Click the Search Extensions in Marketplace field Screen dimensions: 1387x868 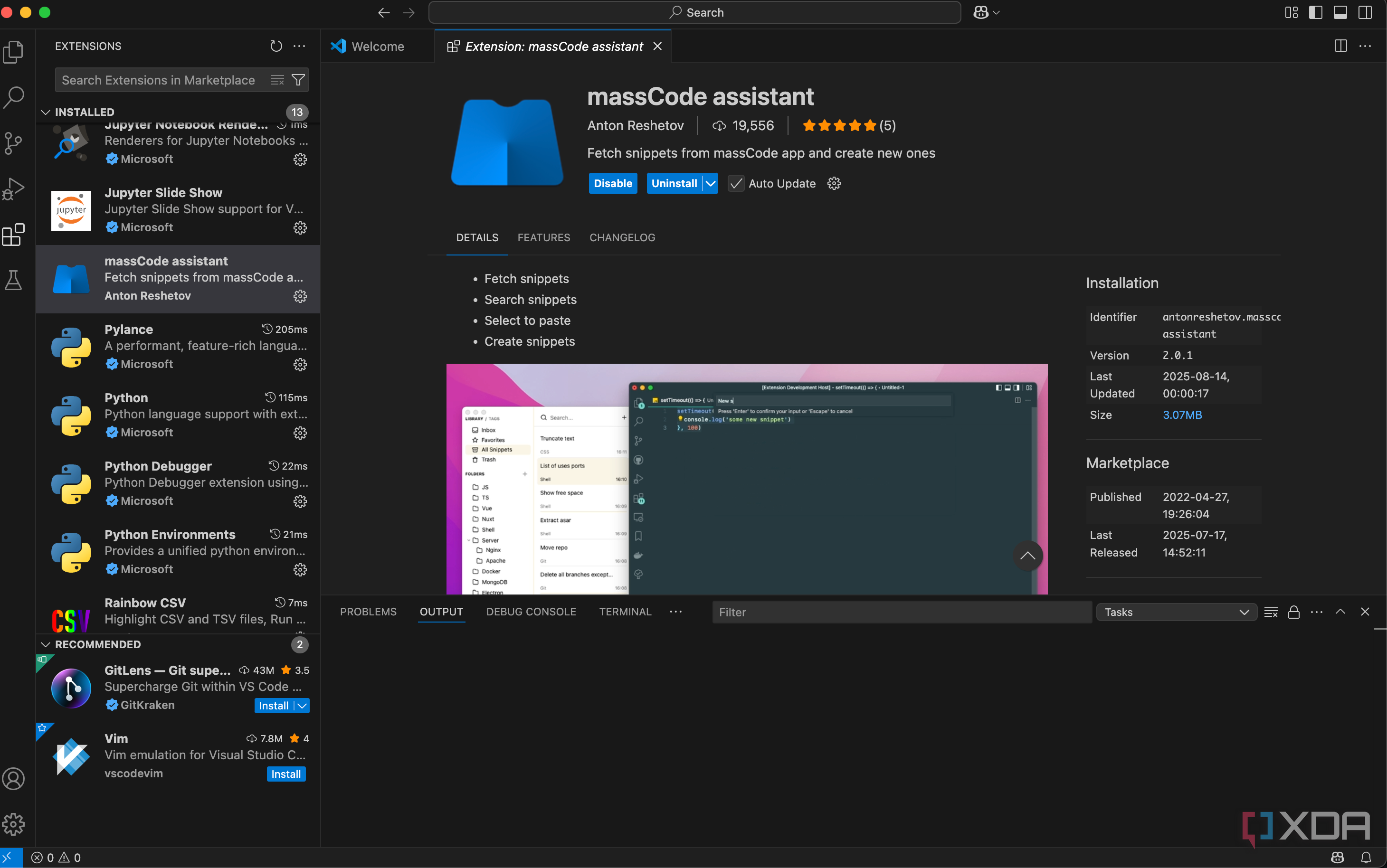click(x=159, y=80)
